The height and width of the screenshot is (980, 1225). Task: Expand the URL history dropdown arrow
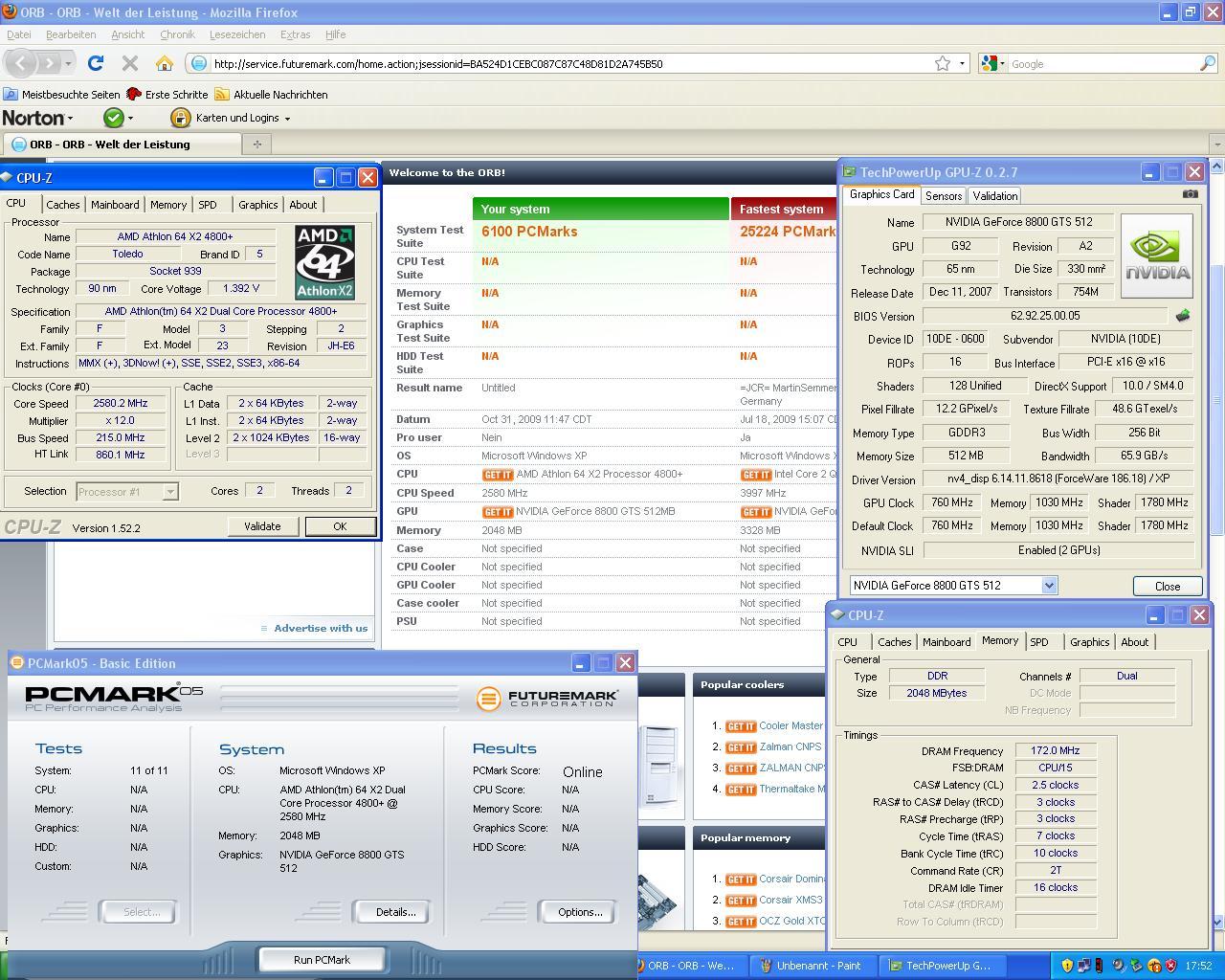[x=962, y=64]
